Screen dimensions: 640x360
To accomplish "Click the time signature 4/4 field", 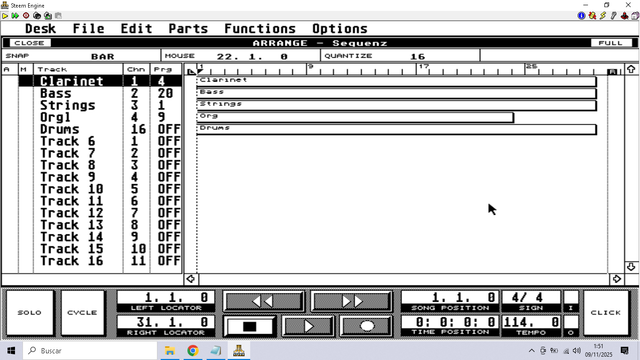I will pyautogui.click(x=531, y=297).
